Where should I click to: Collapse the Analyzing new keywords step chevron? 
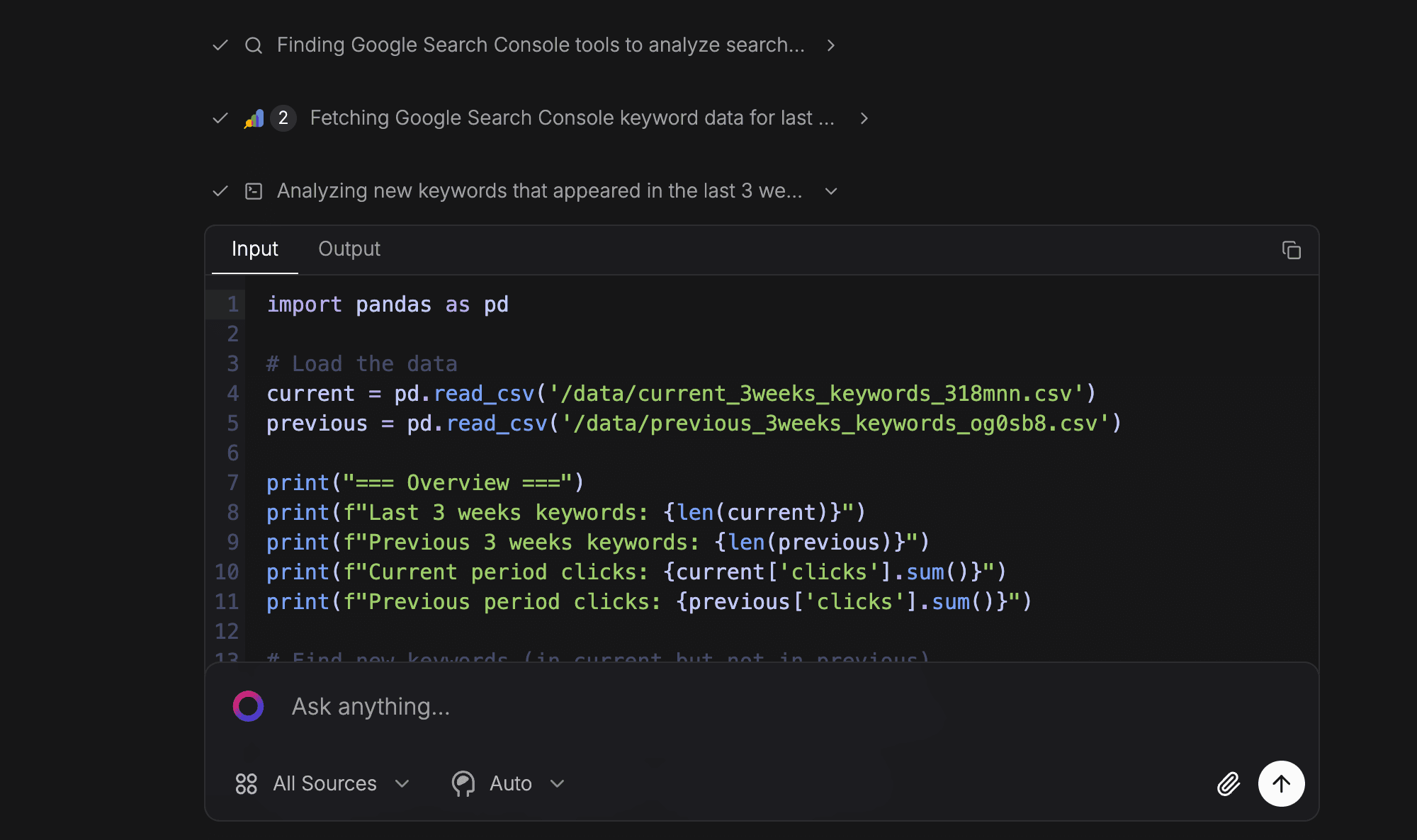click(x=832, y=191)
